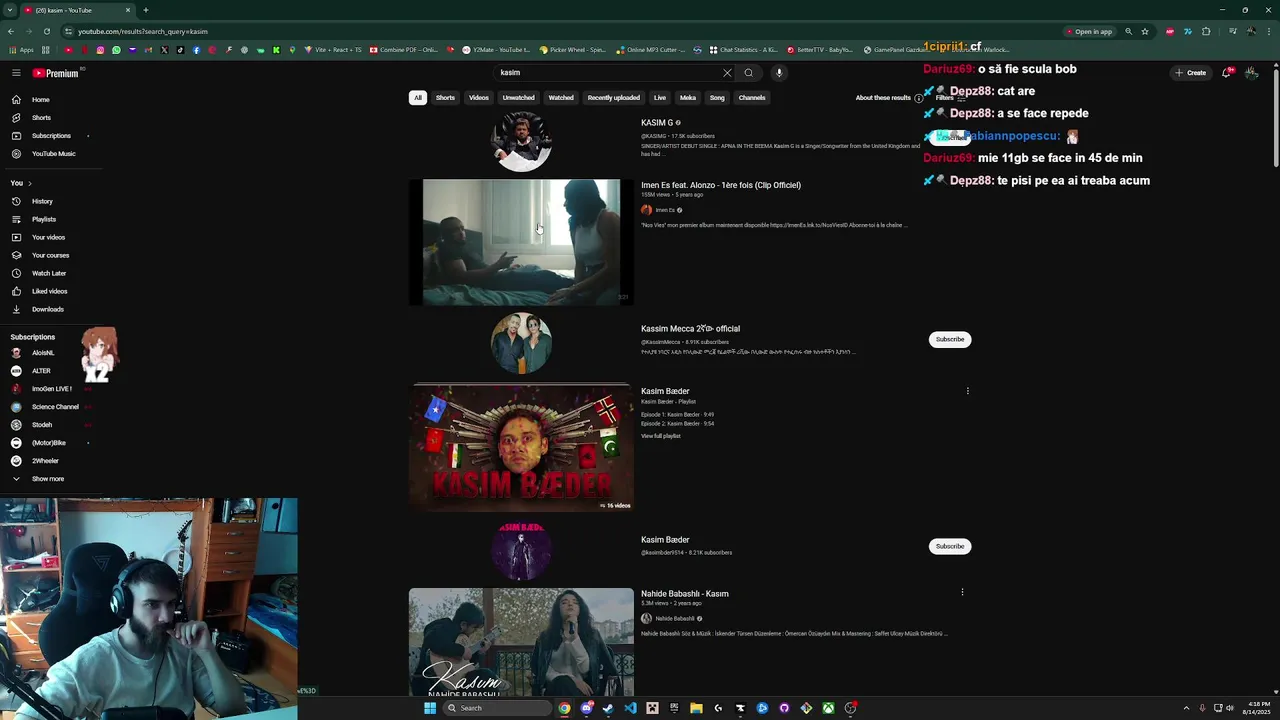
Task: Open a new browser tab
Action: click(146, 10)
